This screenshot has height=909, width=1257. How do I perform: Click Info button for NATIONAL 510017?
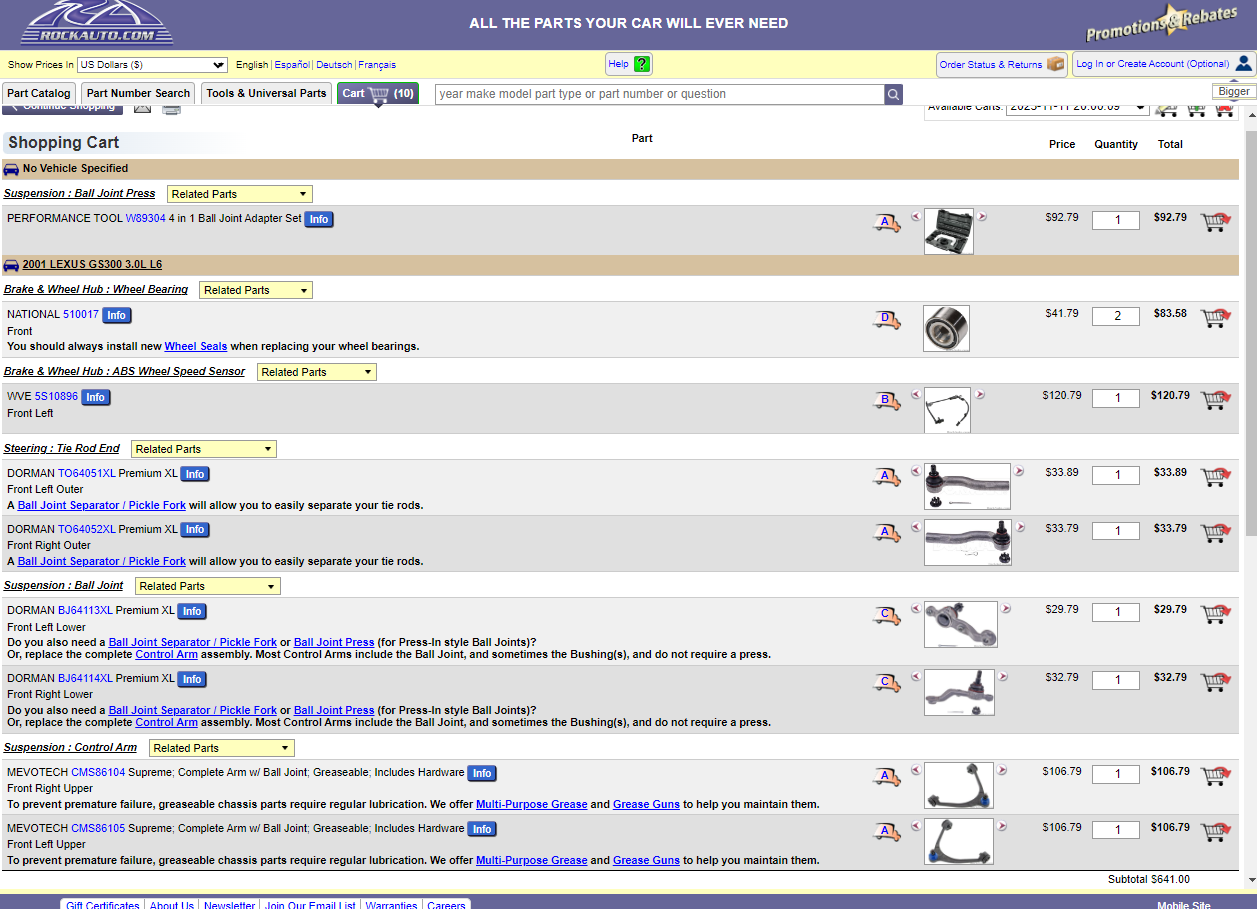pos(116,315)
